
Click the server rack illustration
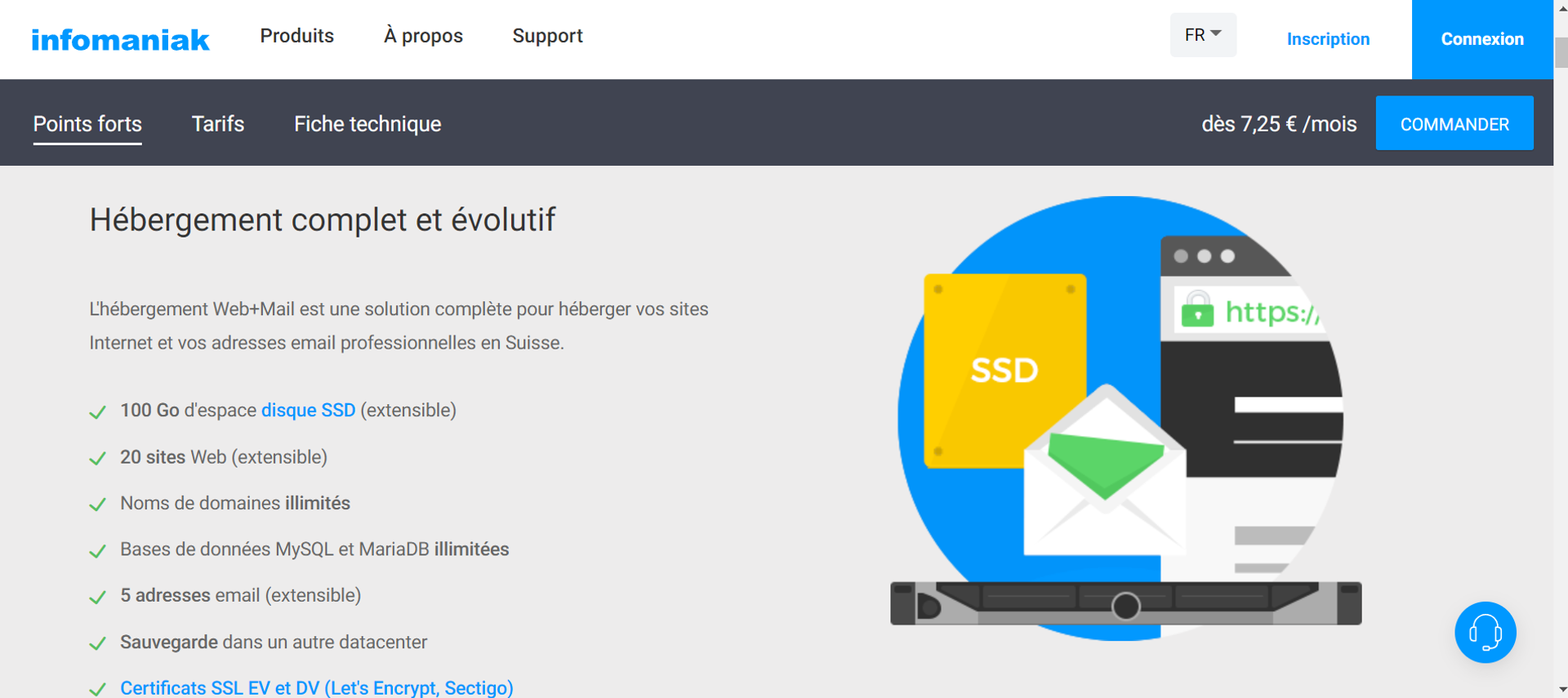pos(1125,604)
